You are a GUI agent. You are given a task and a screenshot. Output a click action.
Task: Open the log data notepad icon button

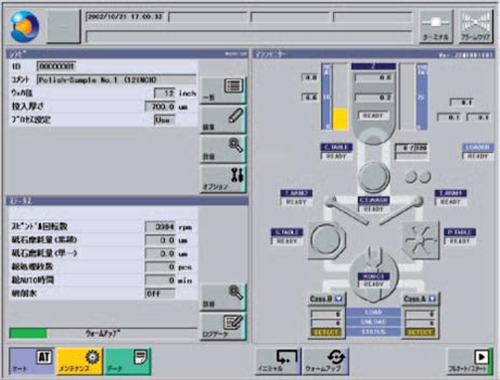[x=223, y=326]
